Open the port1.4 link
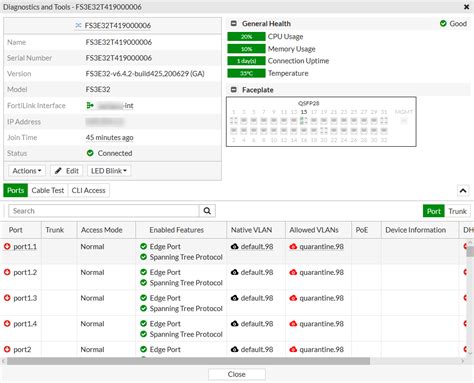The image size is (474, 383). [25, 324]
